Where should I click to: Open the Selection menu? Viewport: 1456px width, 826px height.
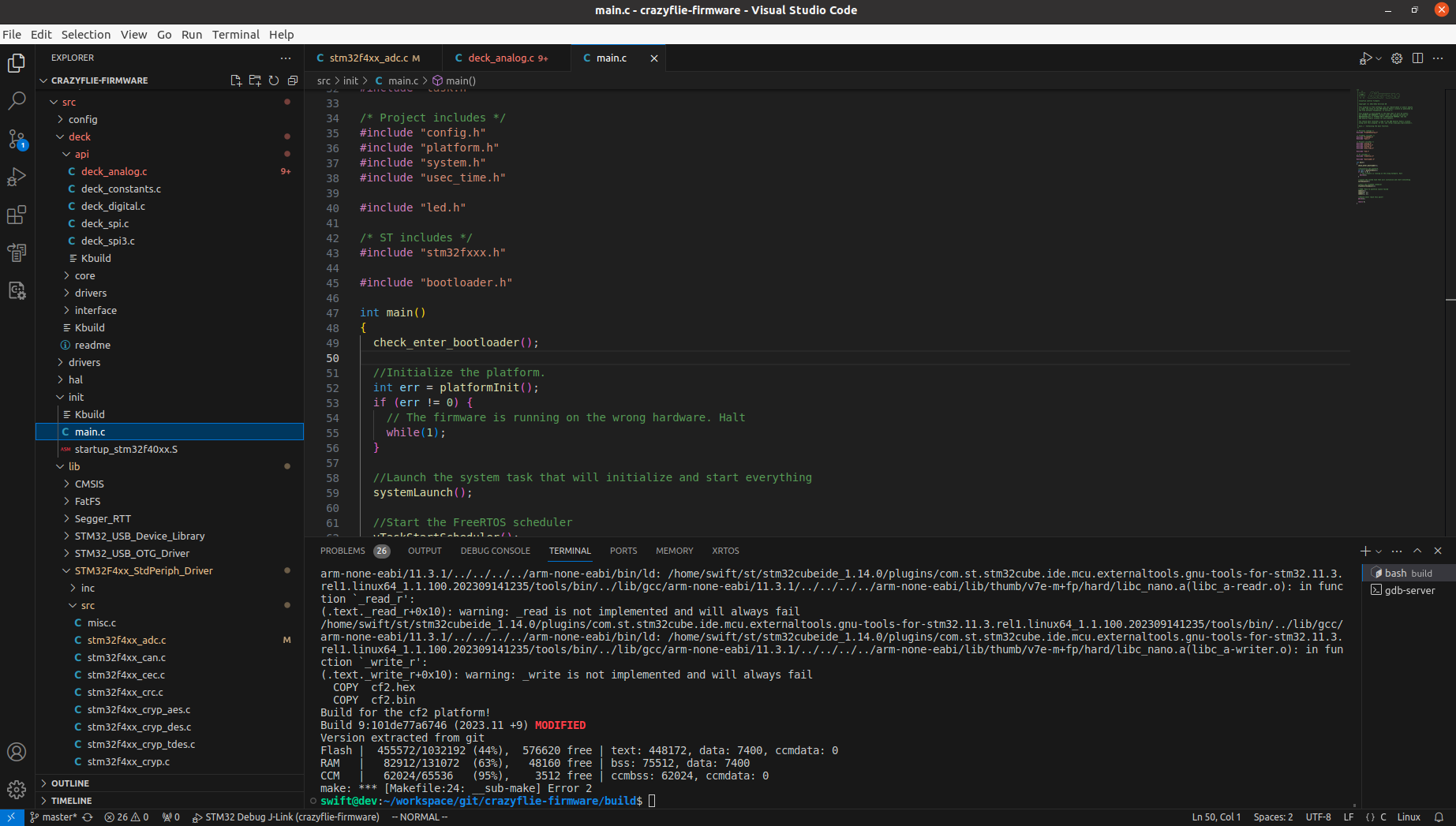[x=86, y=35]
